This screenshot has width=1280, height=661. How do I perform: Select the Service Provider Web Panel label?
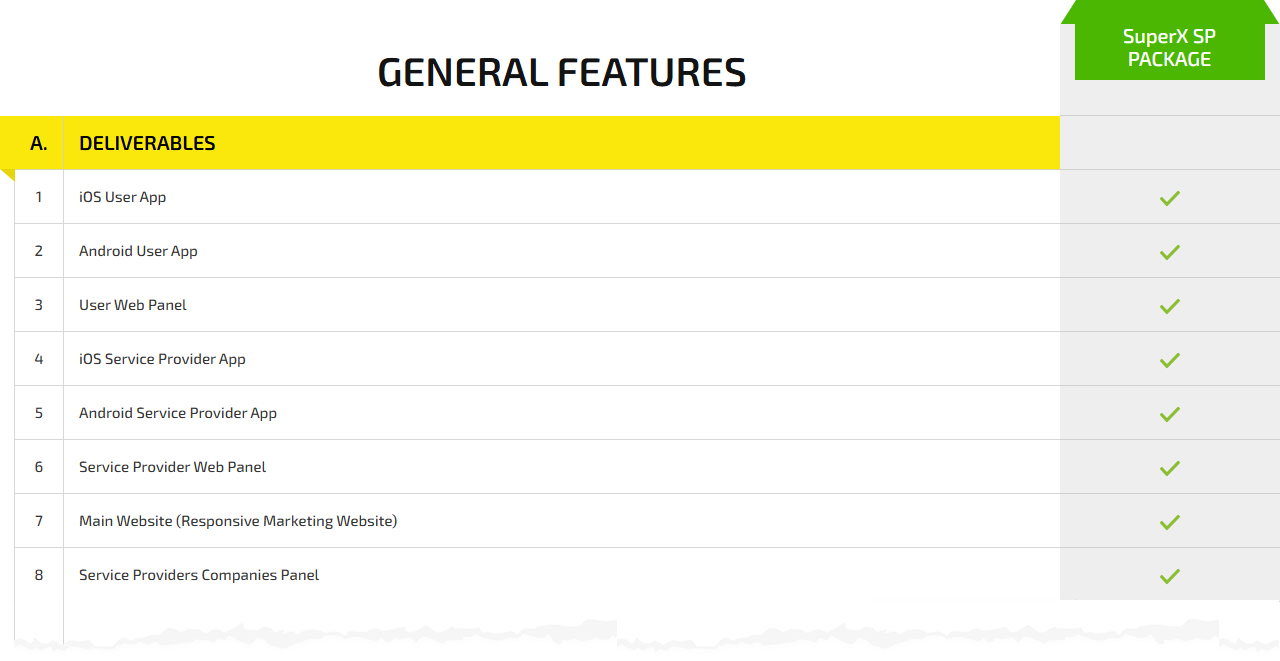[173, 467]
